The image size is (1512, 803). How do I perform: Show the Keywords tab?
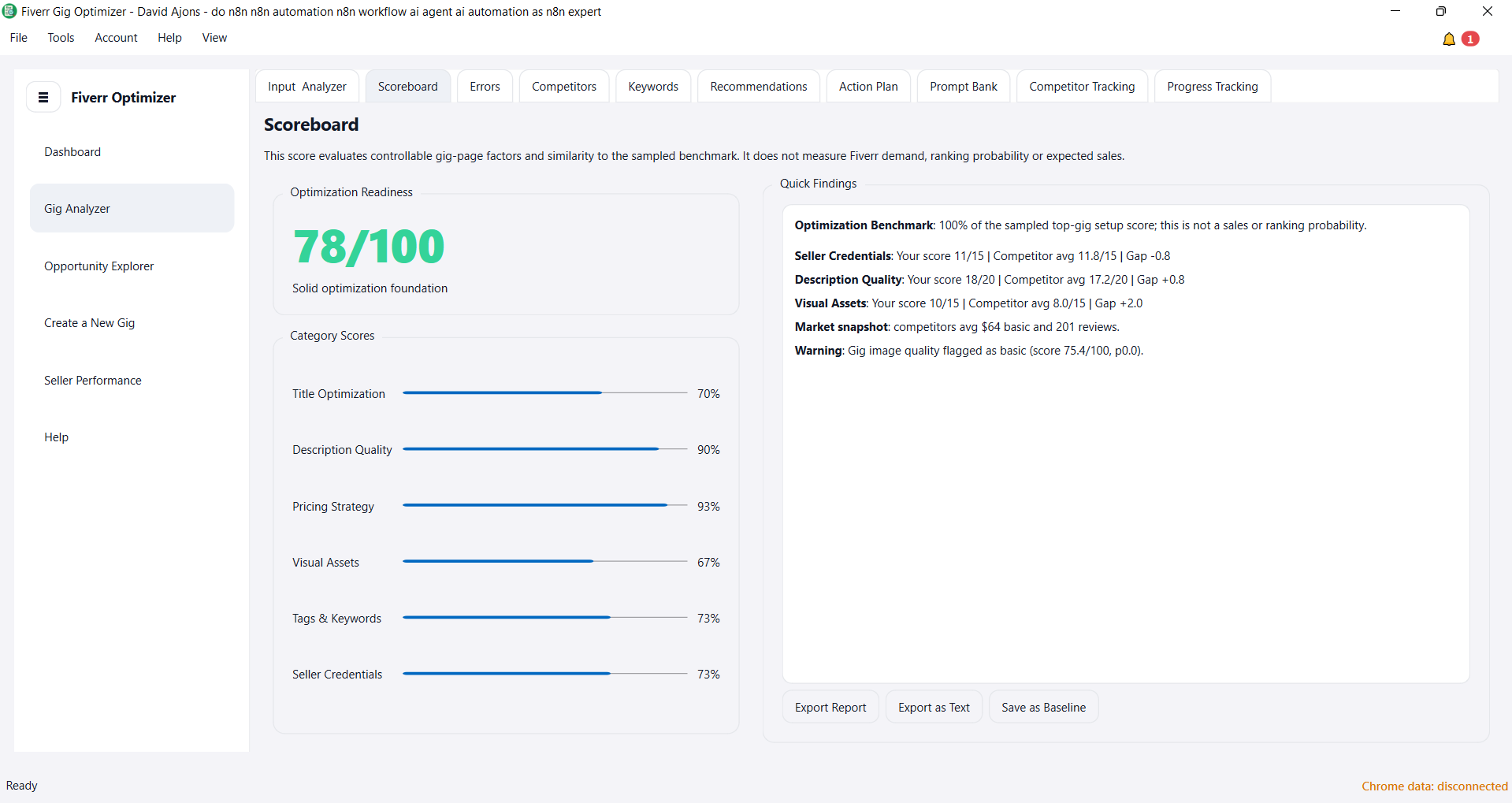pyautogui.click(x=653, y=87)
